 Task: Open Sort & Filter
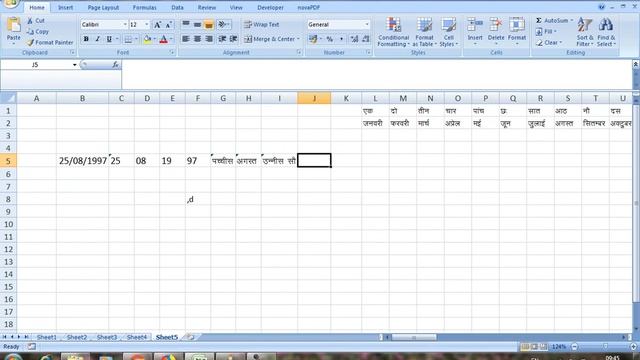[x=585, y=32]
